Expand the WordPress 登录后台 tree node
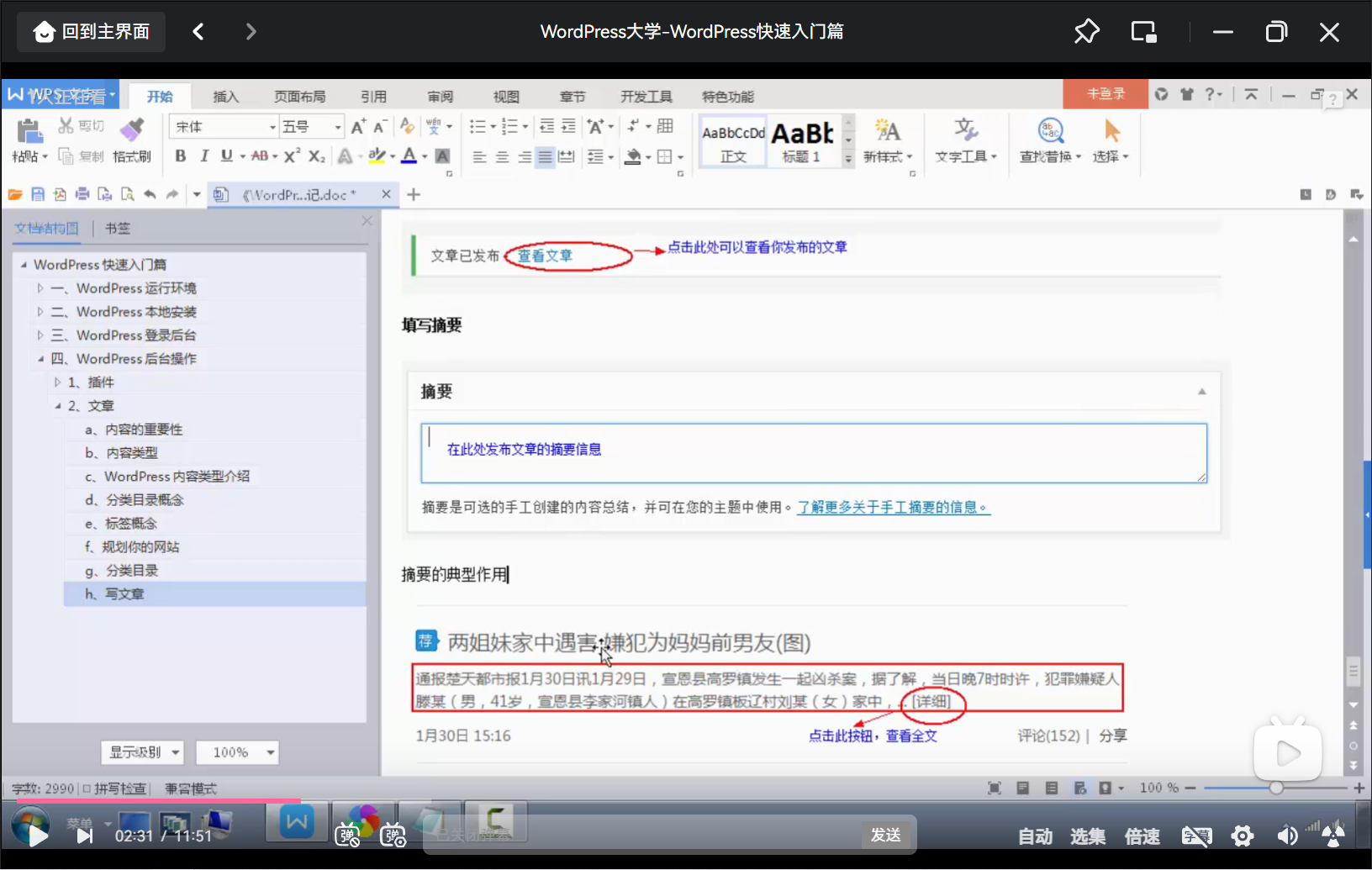The image size is (1372, 870). point(40,335)
